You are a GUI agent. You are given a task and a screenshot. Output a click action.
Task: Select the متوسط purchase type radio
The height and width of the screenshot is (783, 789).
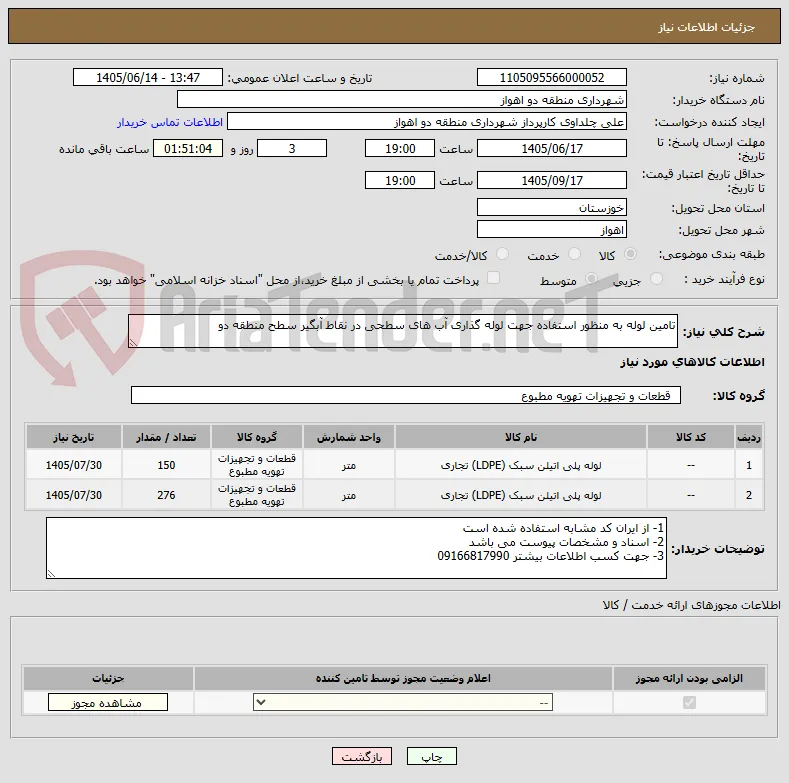[x=591, y=279]
